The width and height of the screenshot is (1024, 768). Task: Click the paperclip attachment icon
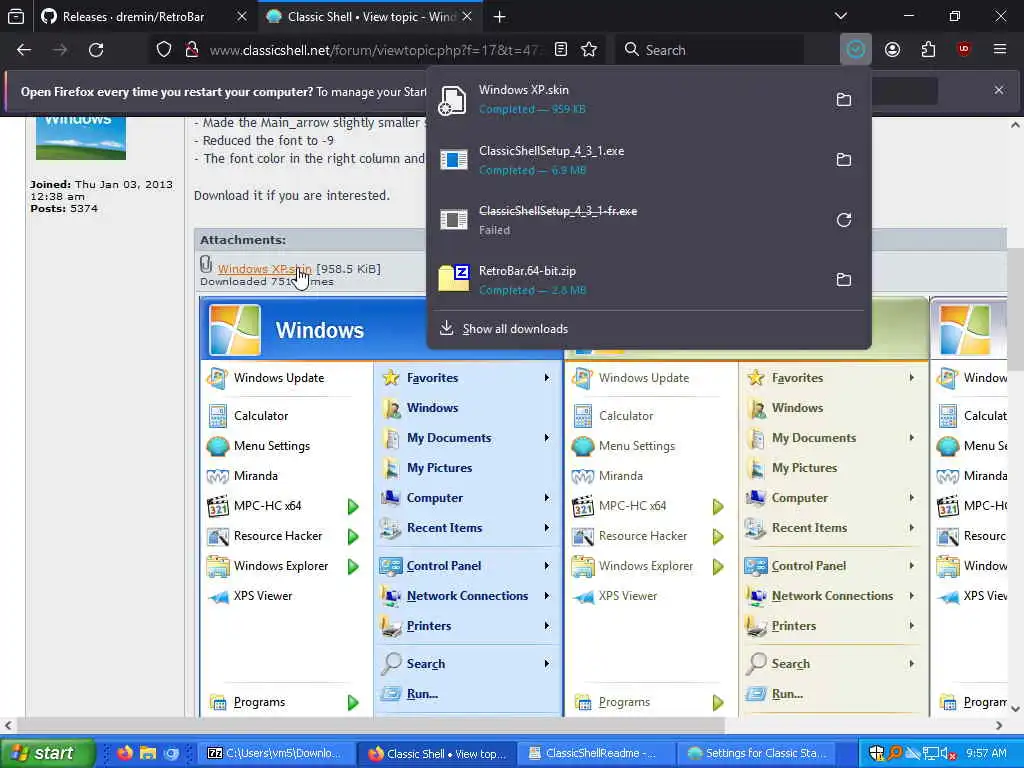coord(206,264)
